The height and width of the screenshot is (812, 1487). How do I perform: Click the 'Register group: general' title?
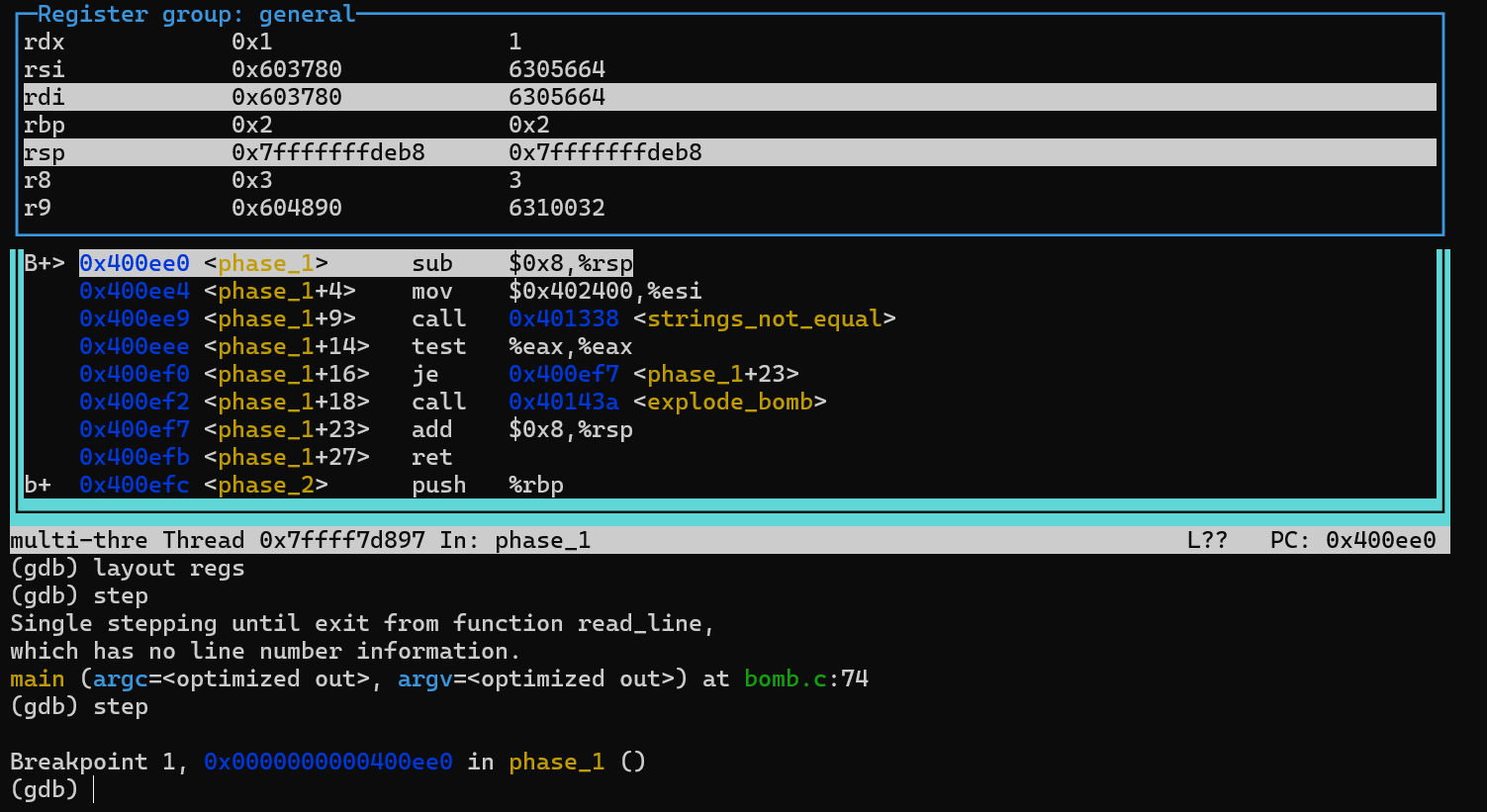[x=196, y=14]
